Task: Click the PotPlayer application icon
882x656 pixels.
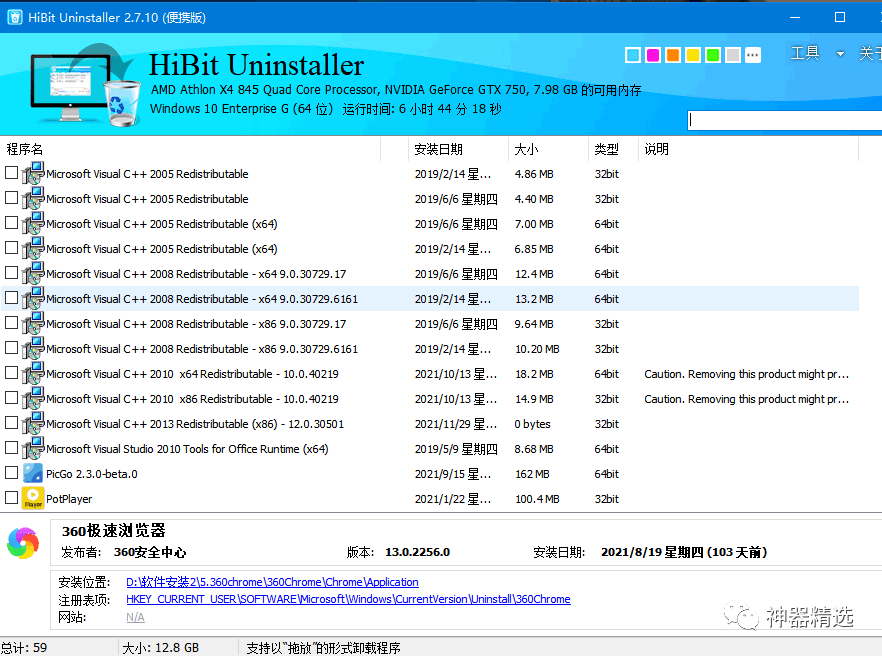Action: click(33, 498)
